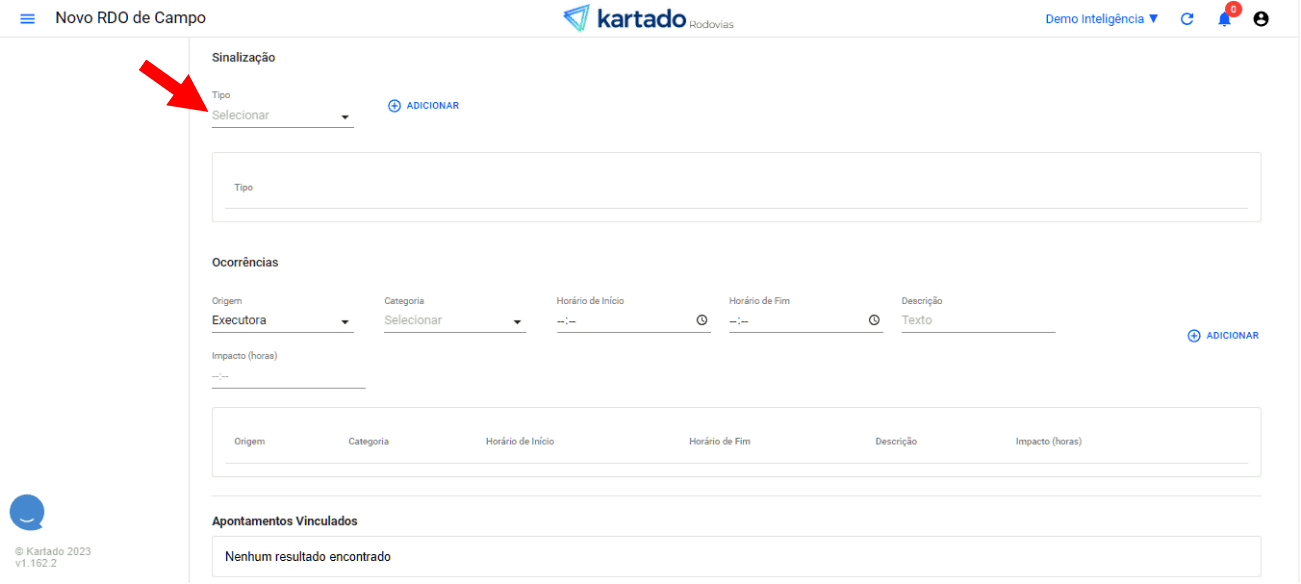1301x584 pixels.
Task: Click Adicionar button for Ocorrências
Action: [1222, 336]
